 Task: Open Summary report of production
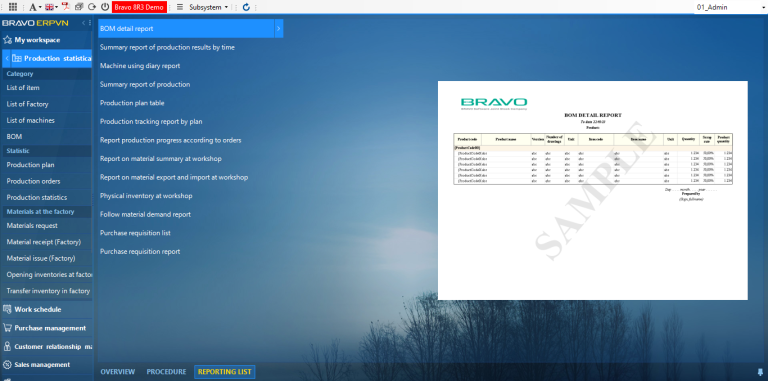coord(145,84)
